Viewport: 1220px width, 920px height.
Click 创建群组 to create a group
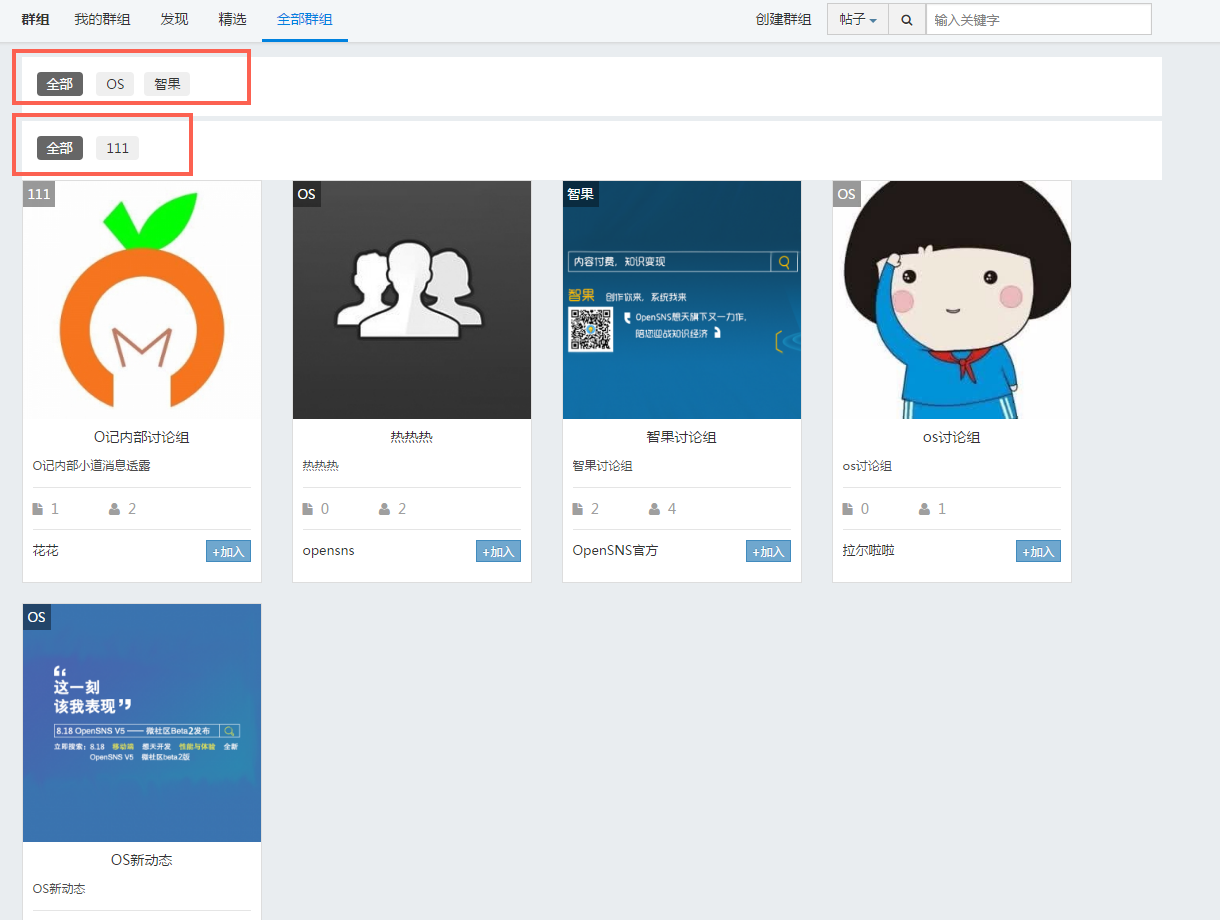784,19
